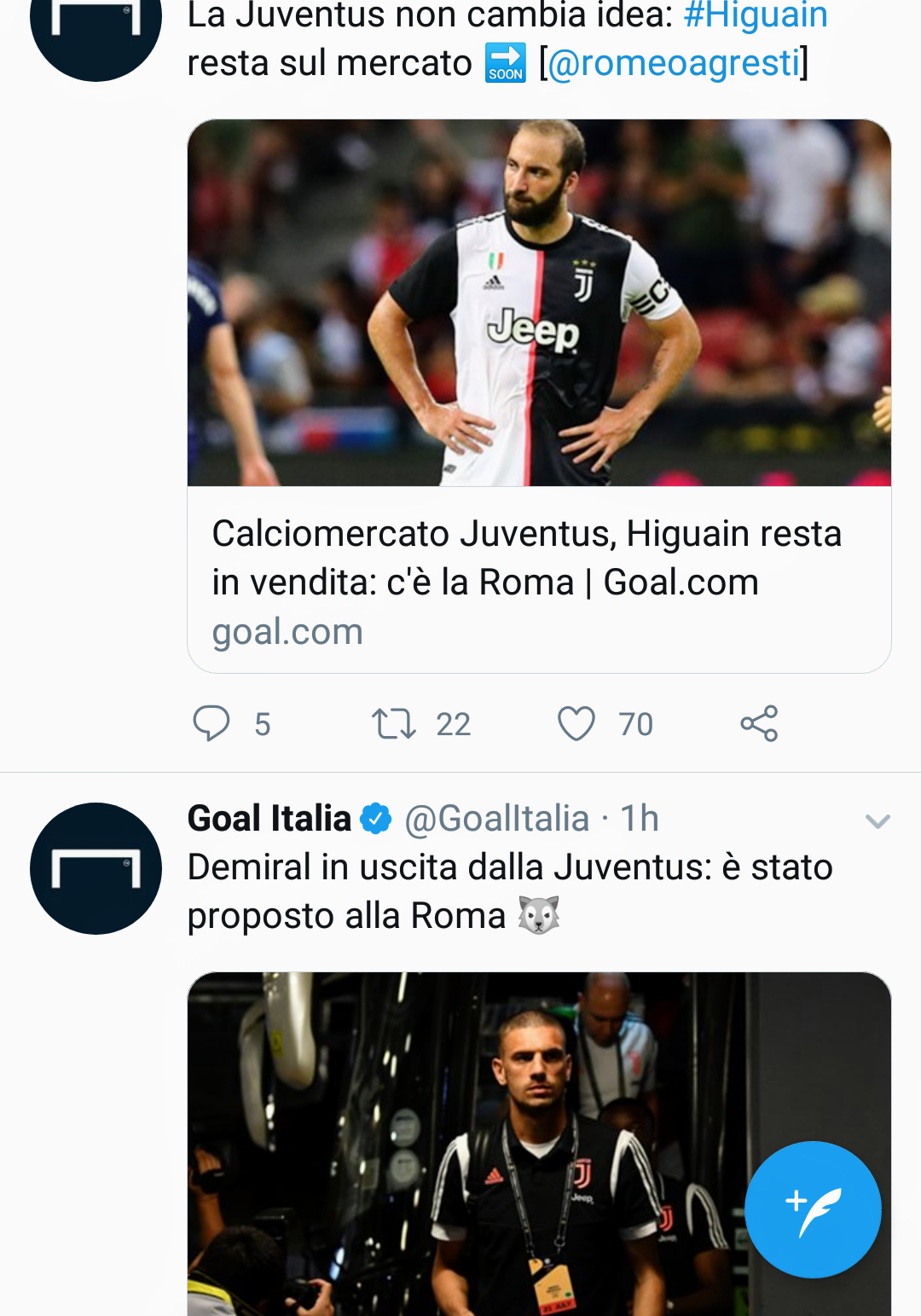Tap the compose tweet feather button
This screenshot has height=1316, width=921.
[813, 1210]
